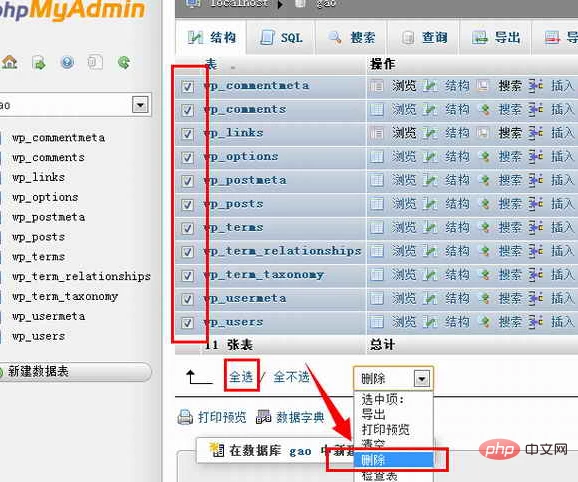This screenshot has height=482, width=578.
Task: Toggle the wp_users table checkbox
Action: coord(188,323)
